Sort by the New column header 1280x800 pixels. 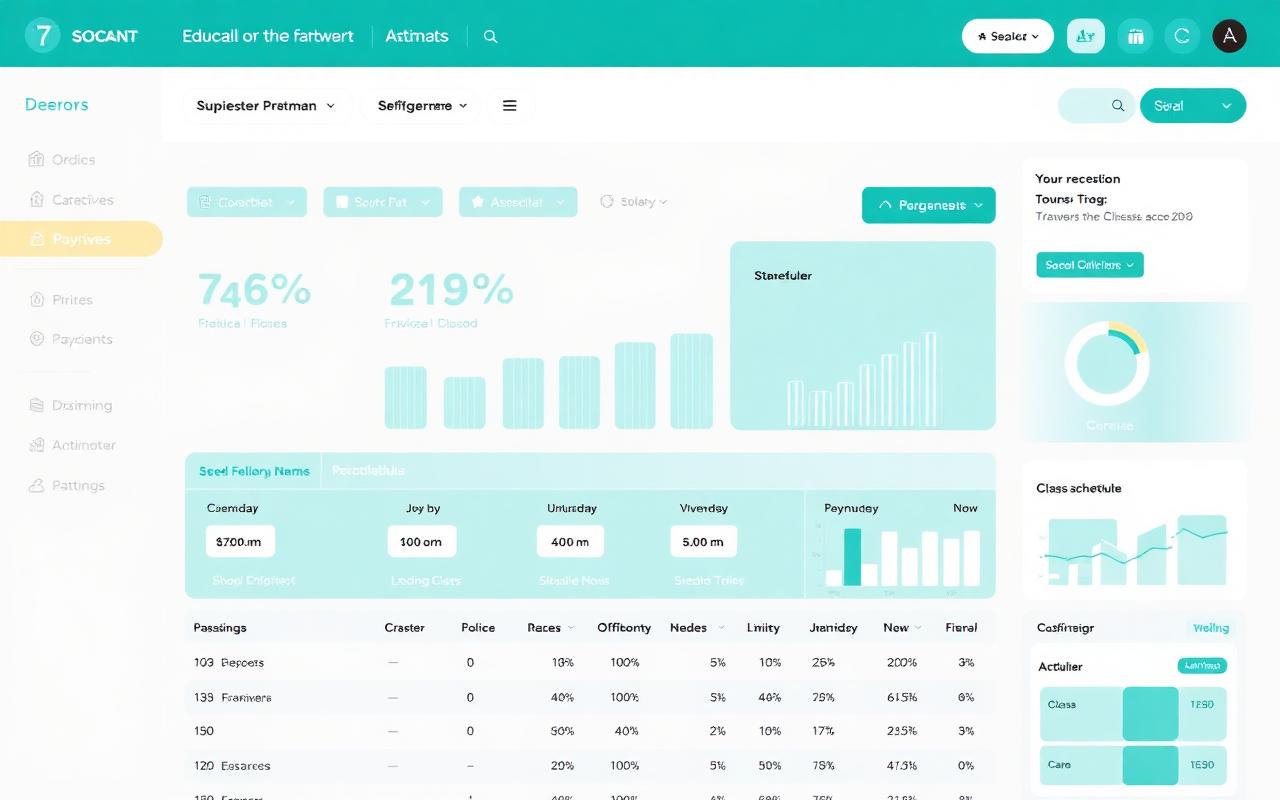902,628
